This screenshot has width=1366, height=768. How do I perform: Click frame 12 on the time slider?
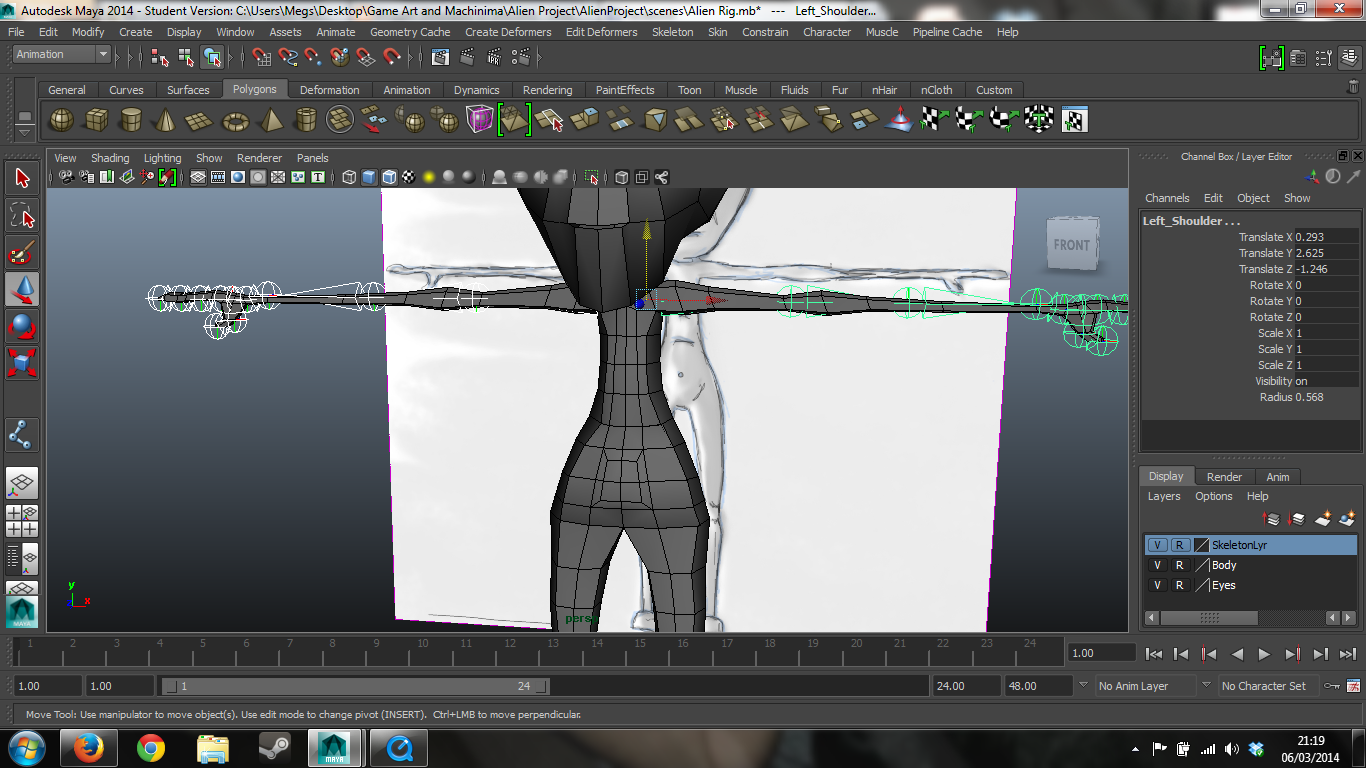[509, 653]
